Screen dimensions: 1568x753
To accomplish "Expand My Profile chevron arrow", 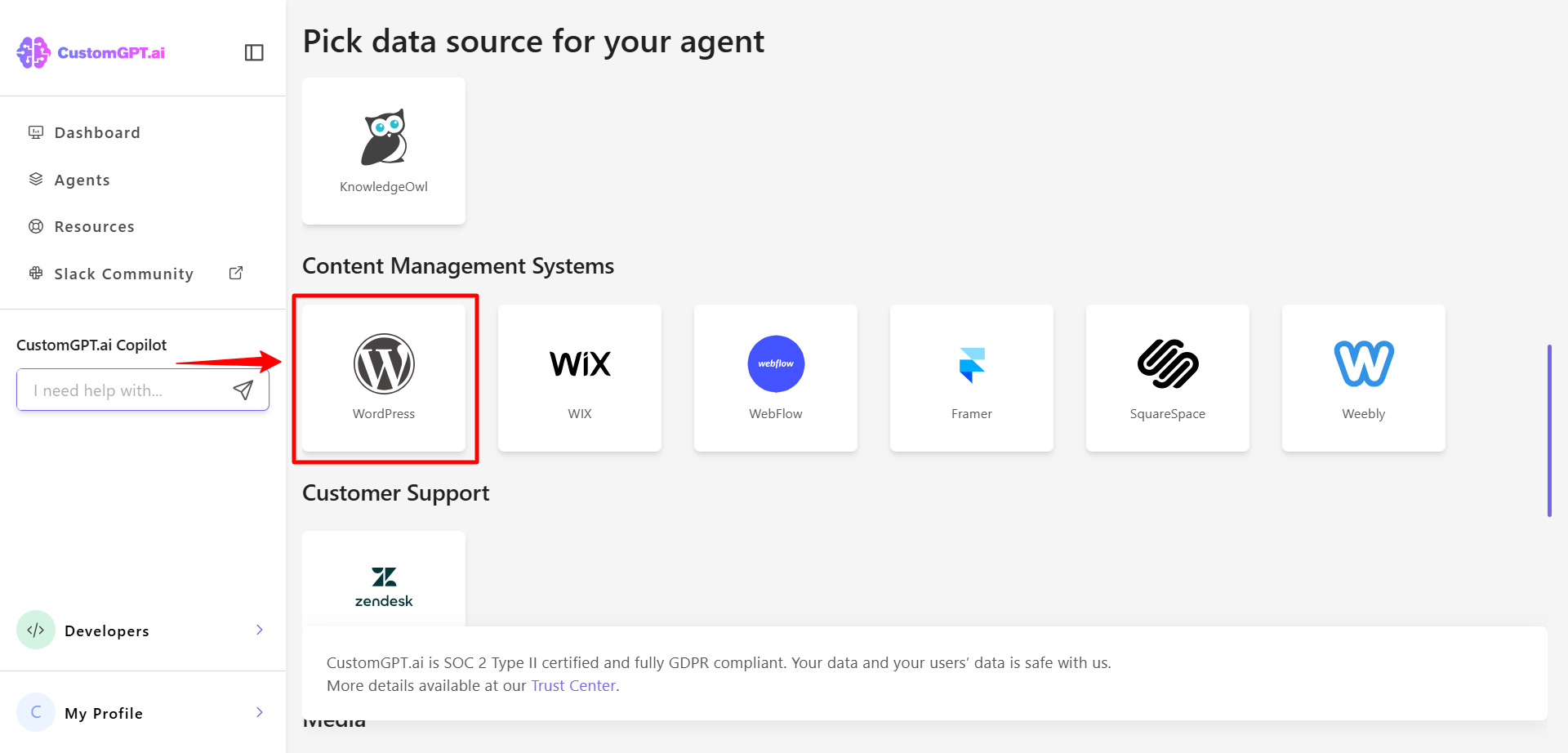I will [x=259, y=712].
